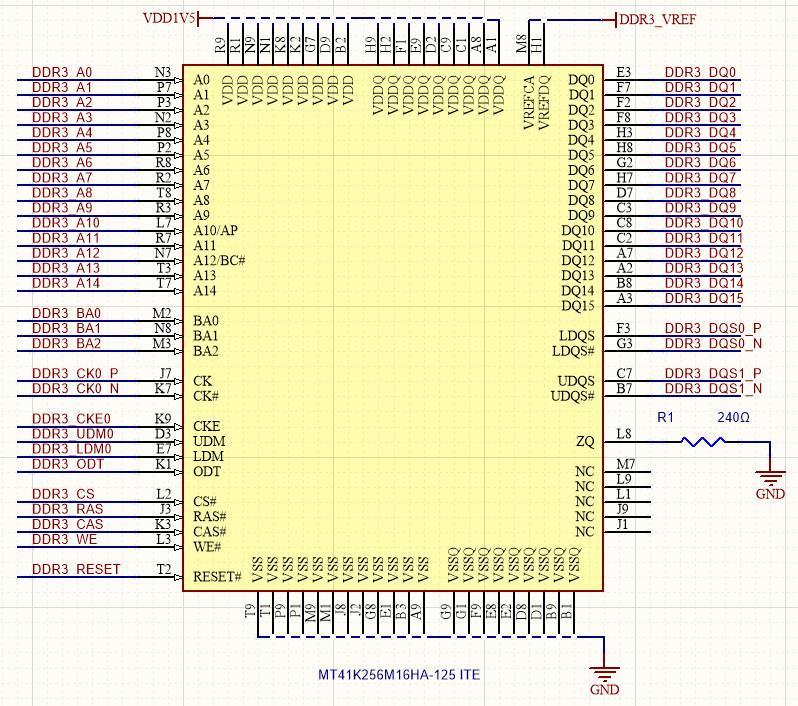Select NC pin number M7
Screen dimensions: 798x706
coord(625,464)
